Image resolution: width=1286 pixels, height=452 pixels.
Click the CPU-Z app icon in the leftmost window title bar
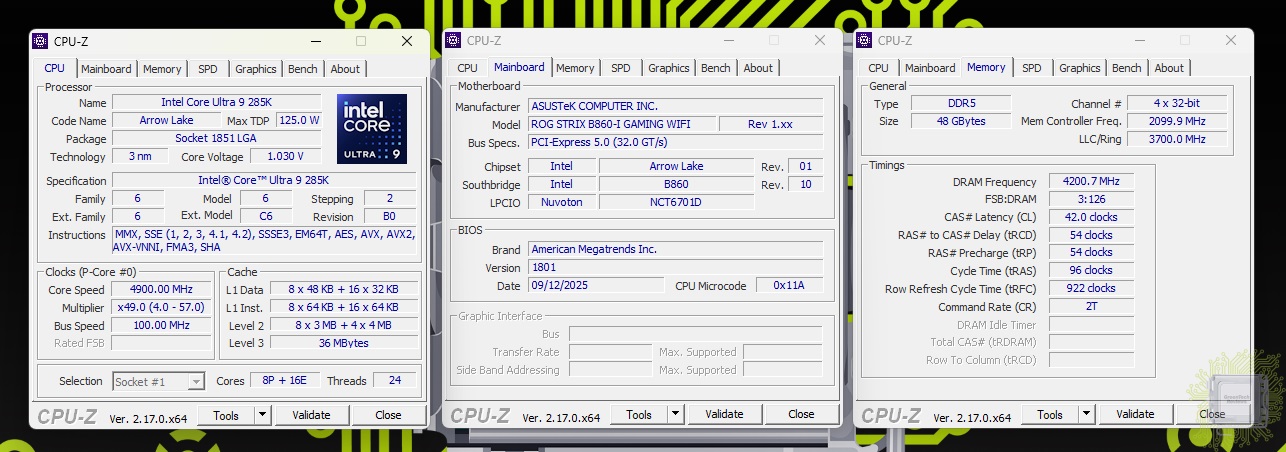40,41
